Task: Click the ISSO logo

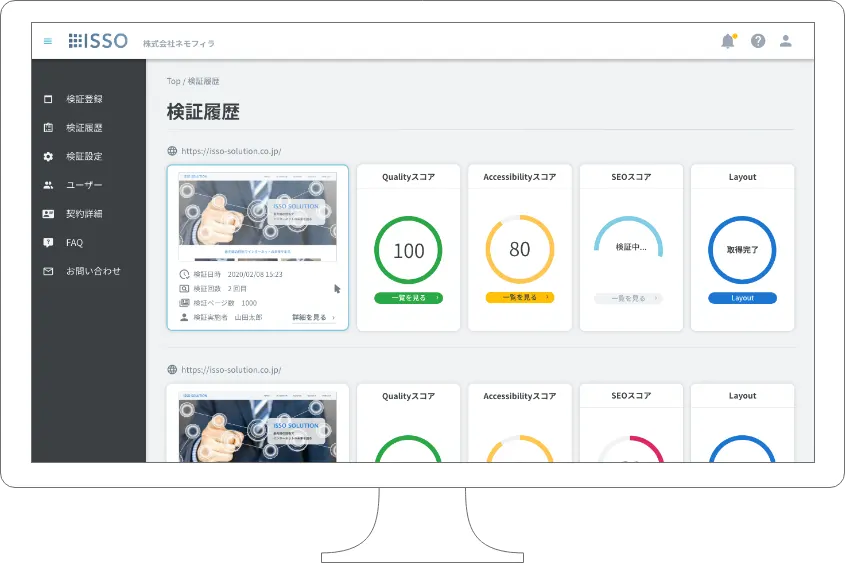Action: click(98, 41)
